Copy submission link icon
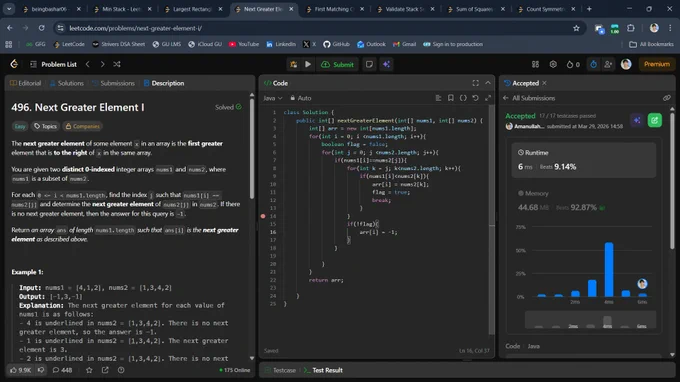Viewport: 680px width, 382px height. 667,98
